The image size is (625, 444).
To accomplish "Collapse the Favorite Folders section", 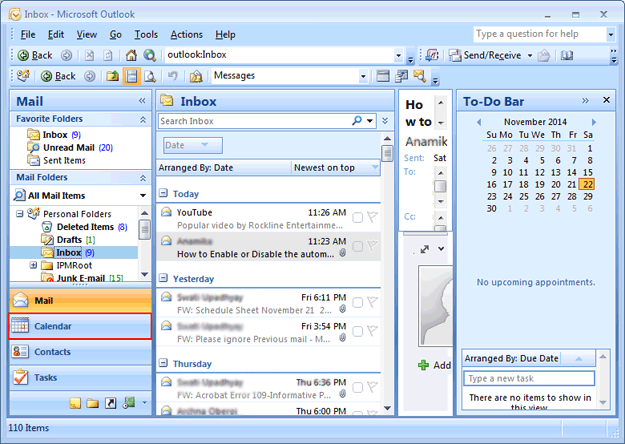I will pos(143,119).
